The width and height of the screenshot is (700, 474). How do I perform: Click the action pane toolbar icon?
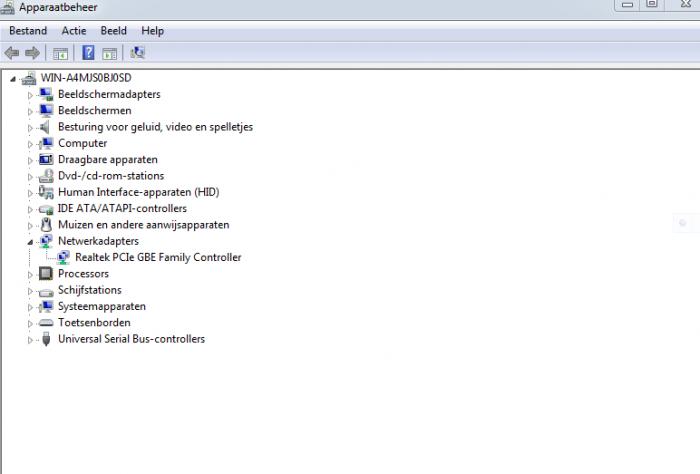tap(109, 54)
